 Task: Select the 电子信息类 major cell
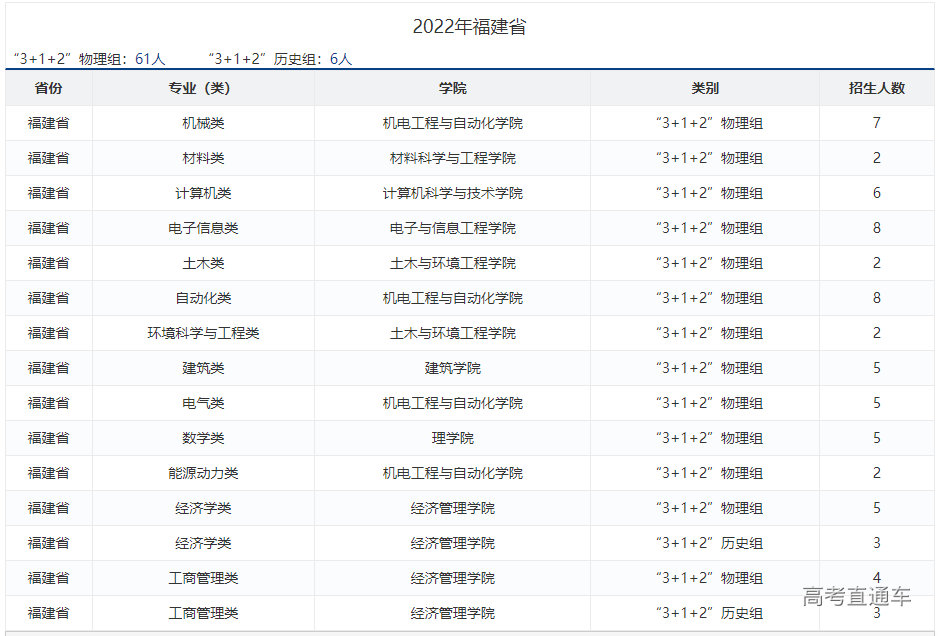point(203,228)
